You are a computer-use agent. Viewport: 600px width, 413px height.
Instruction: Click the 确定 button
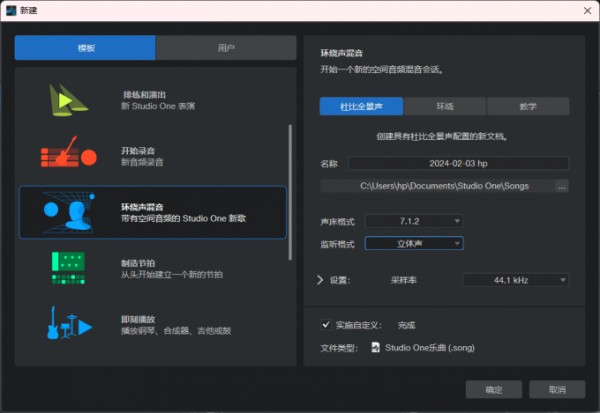494,390
